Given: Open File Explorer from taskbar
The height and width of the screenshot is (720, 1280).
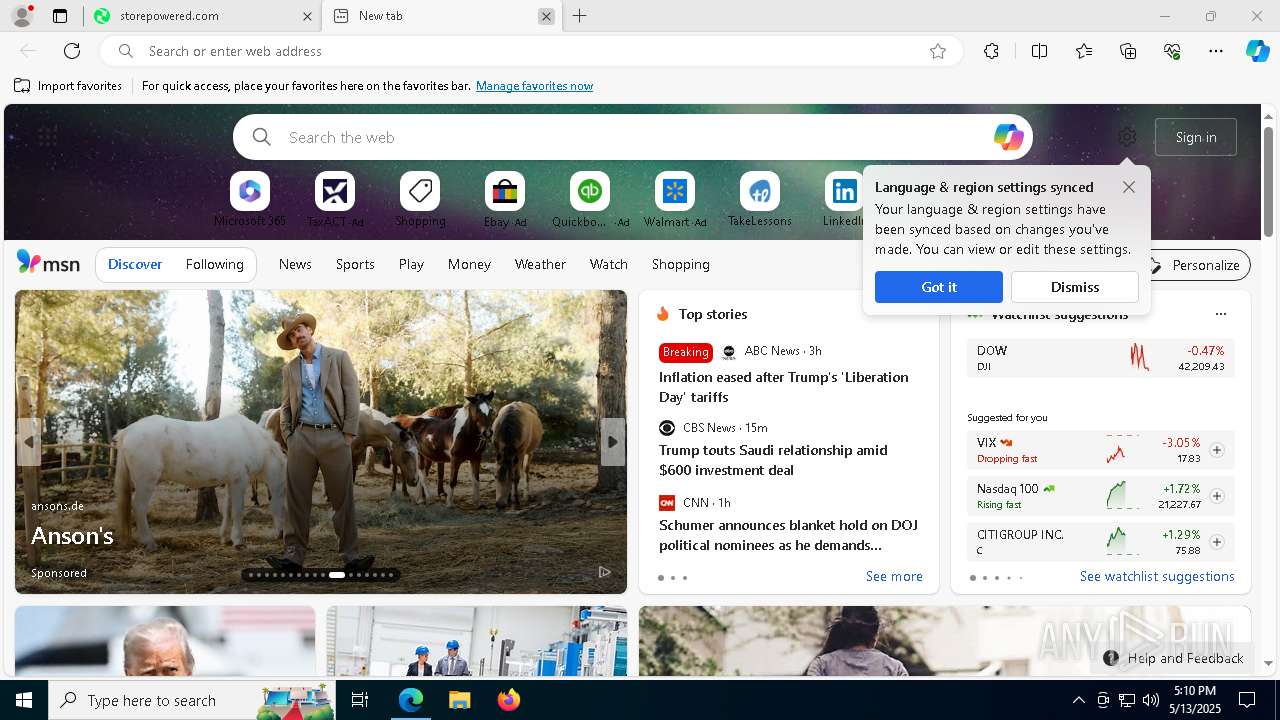Looking at the screenshot, I should 459,700.
